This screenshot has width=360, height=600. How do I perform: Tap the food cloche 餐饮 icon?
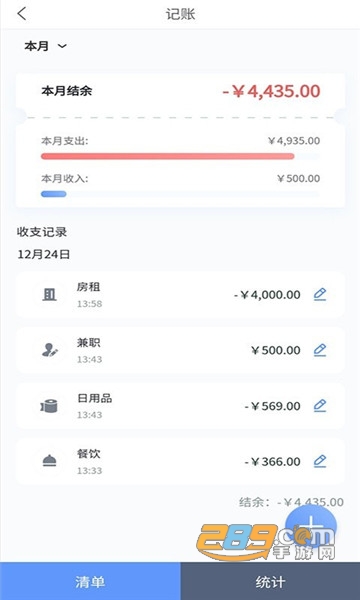[x=49, y=461]
